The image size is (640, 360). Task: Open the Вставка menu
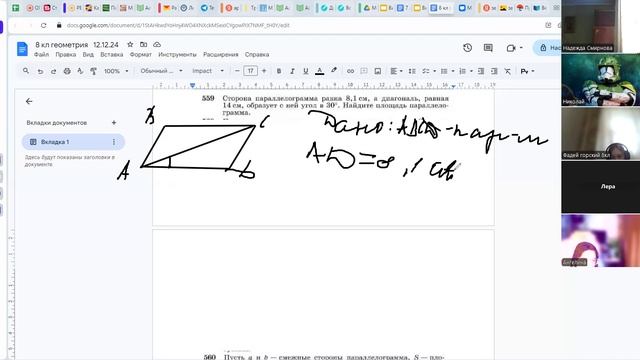click(x=111, y=54)
